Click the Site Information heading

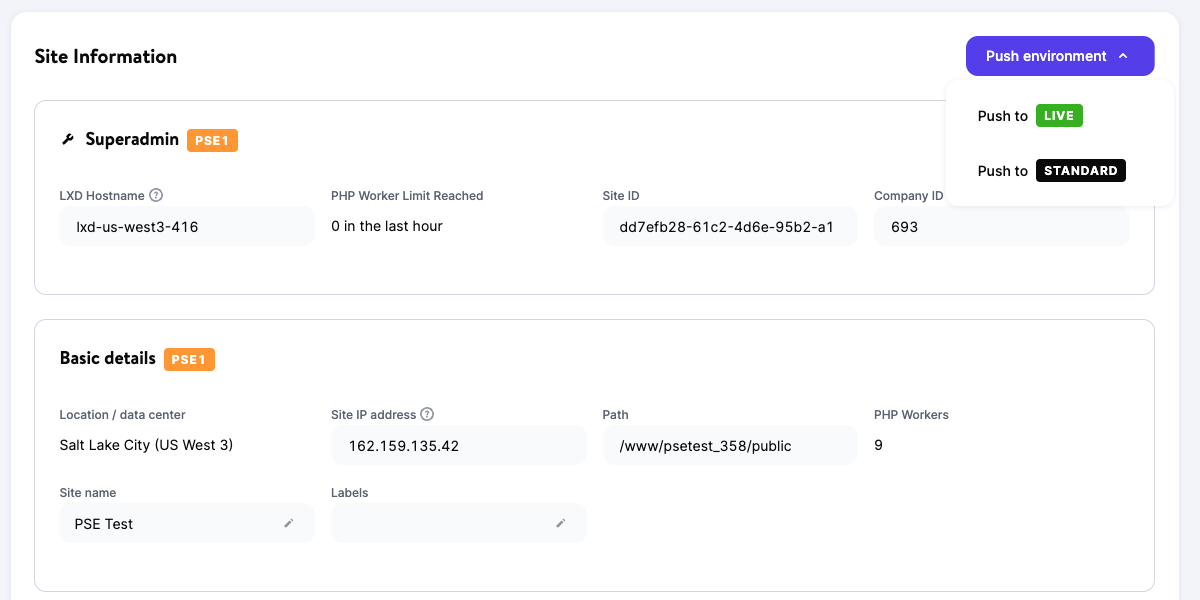(x=105, y=57)
